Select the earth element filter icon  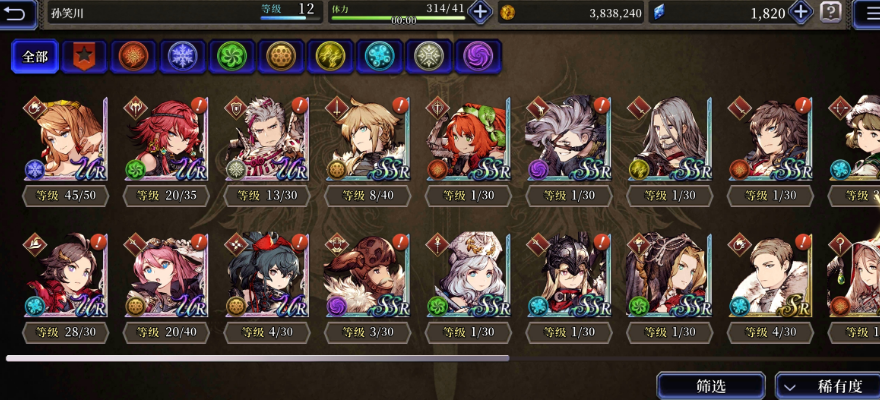point(281,57)
